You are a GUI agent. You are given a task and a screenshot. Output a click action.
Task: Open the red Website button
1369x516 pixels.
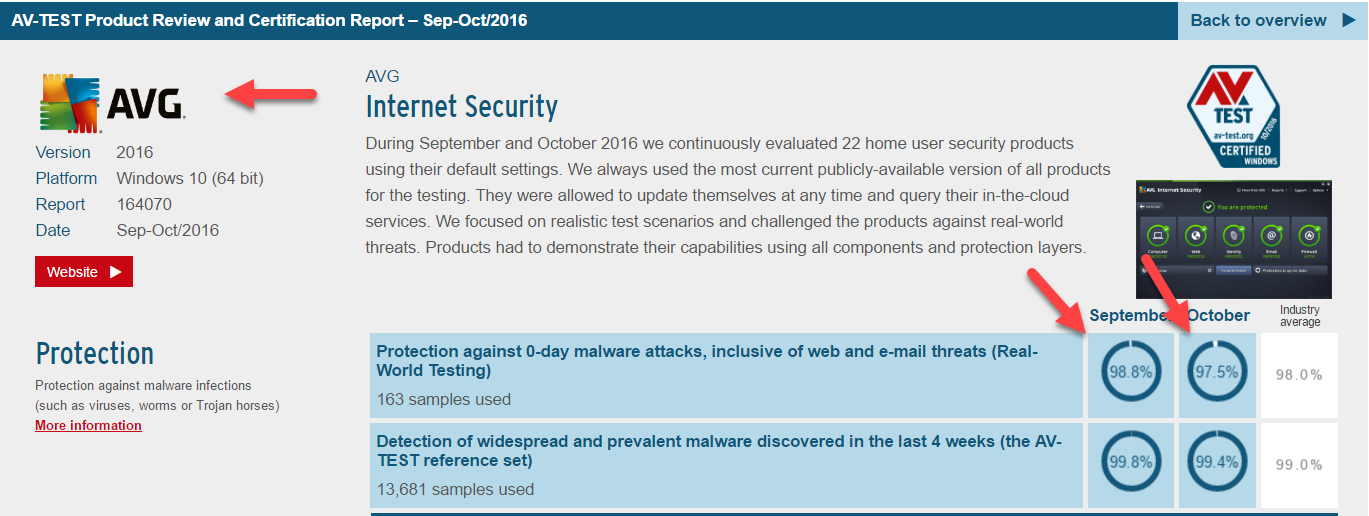(x=84, y=272)
